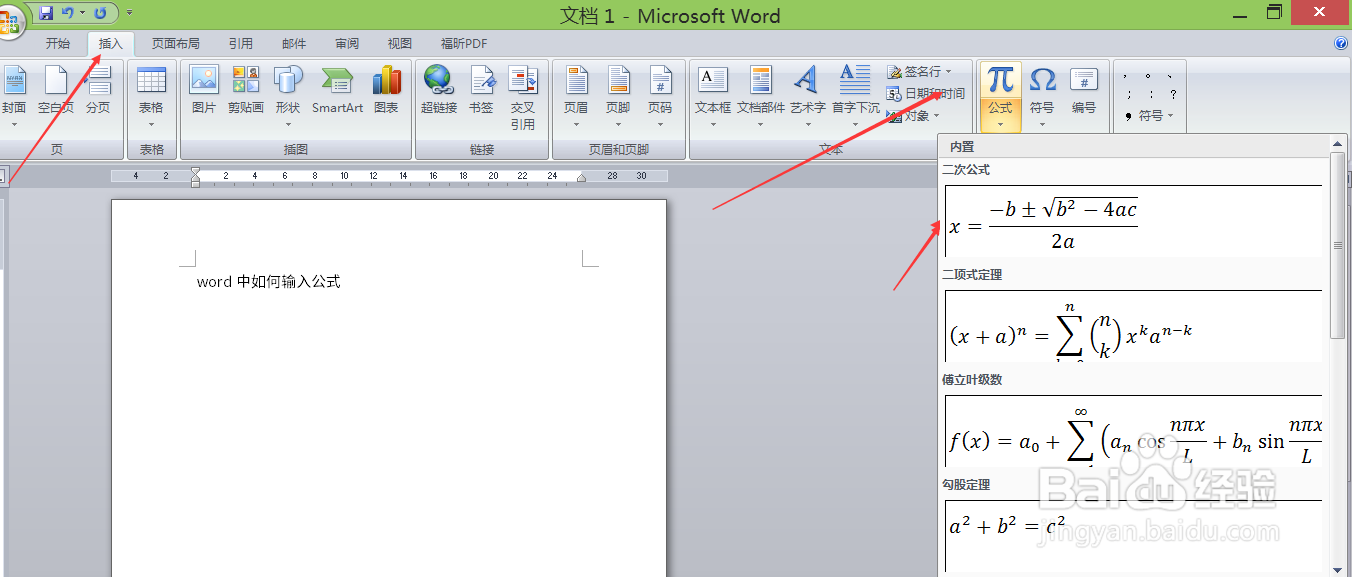Choose the 二项式定理 binomial theorem equation

pyautogui.click(x=1133, y=326)
